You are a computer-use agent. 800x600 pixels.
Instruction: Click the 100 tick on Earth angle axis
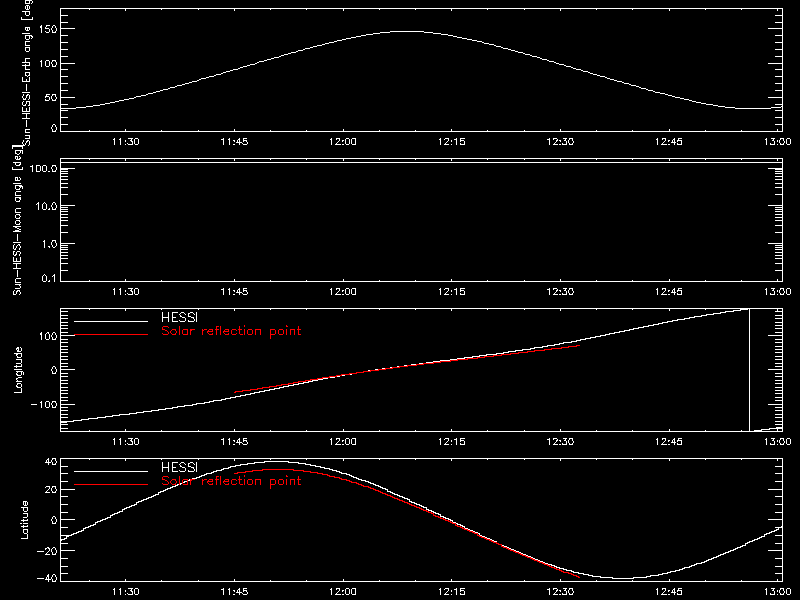pos(48,64)
